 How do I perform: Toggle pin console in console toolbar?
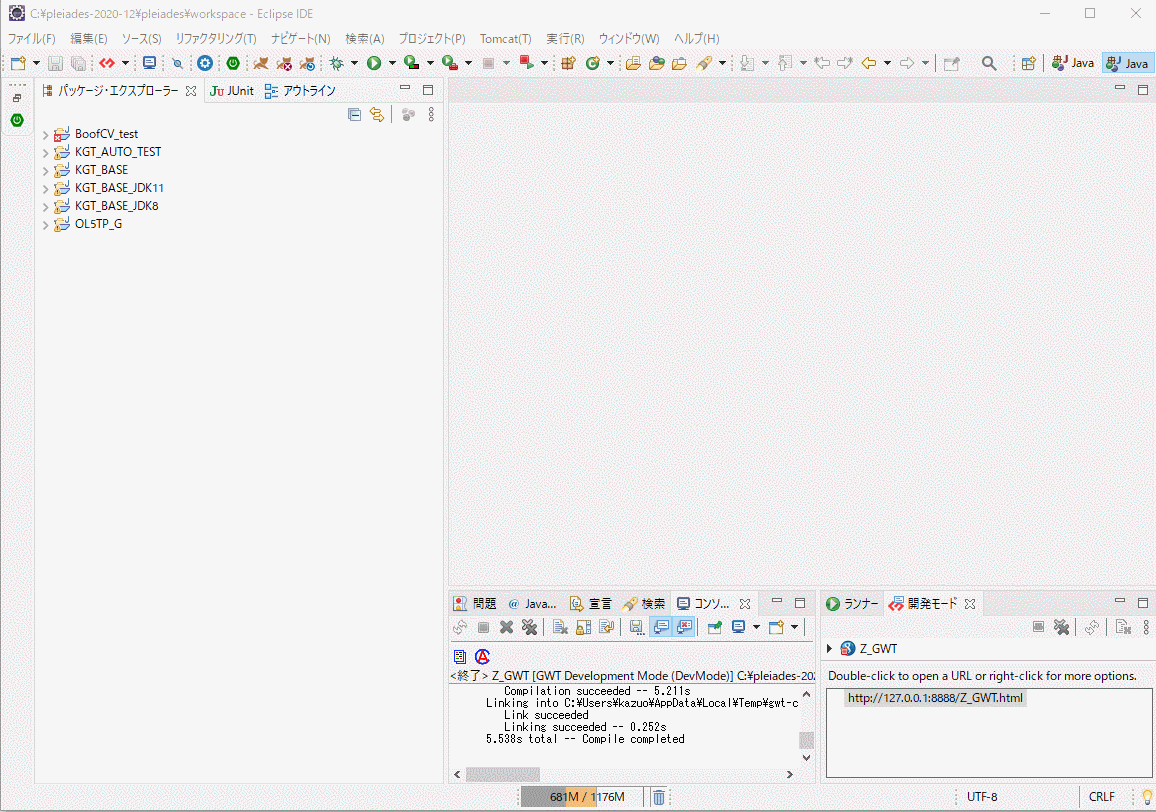(x=716, y=627)
